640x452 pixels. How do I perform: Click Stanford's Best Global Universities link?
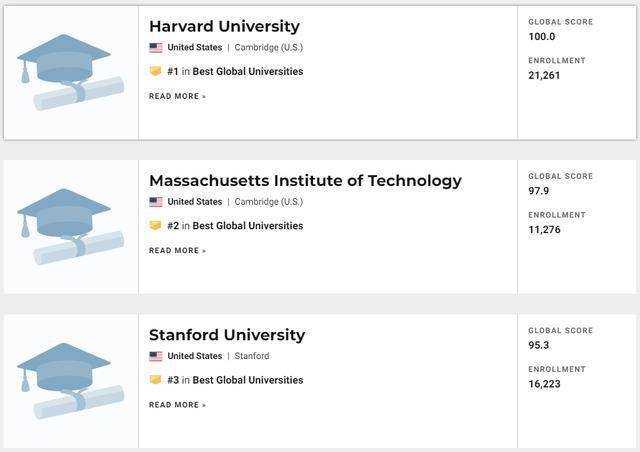[248, 380]
